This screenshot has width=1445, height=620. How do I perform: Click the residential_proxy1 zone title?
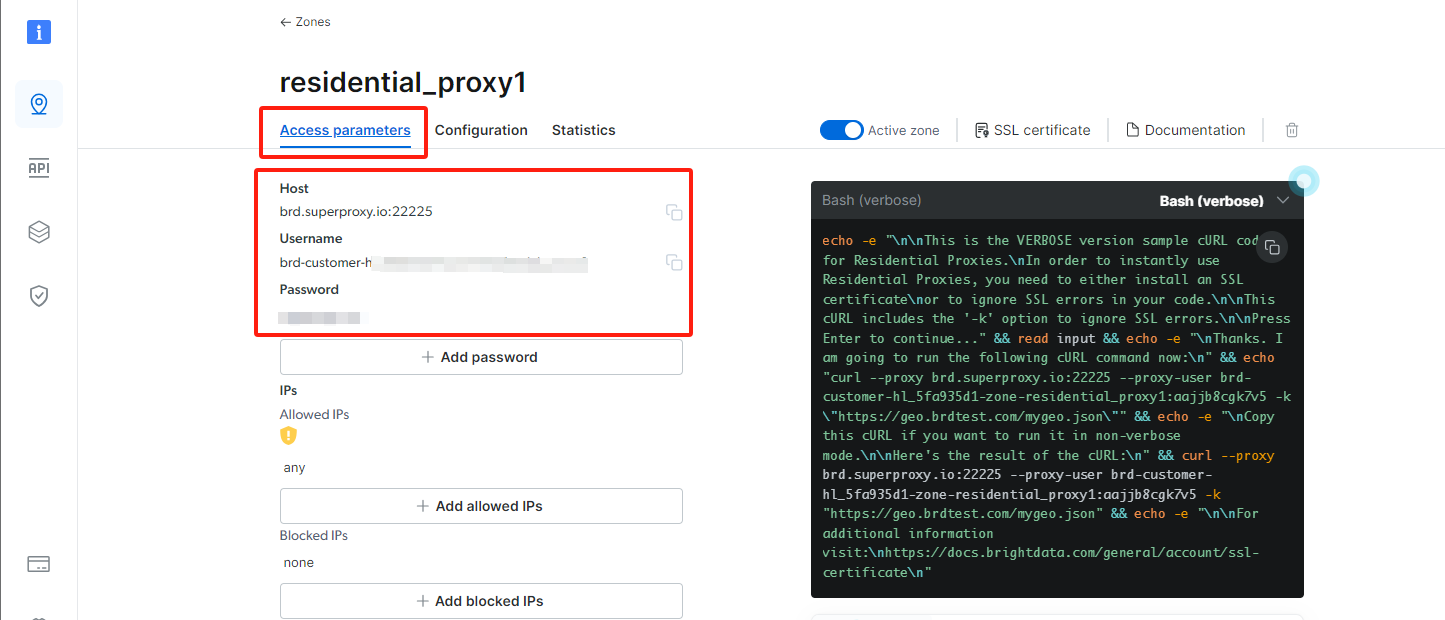403,82
